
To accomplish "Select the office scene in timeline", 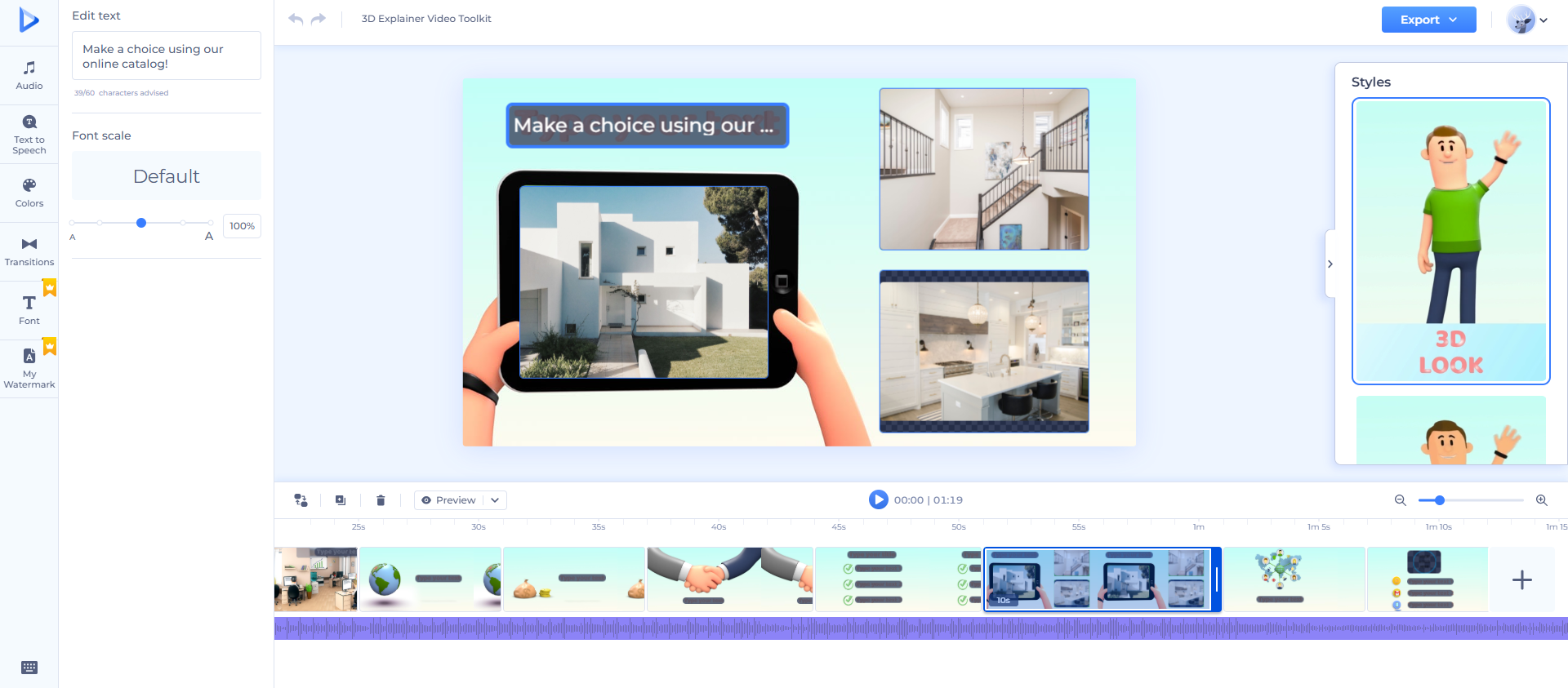I will pos(316,579).
